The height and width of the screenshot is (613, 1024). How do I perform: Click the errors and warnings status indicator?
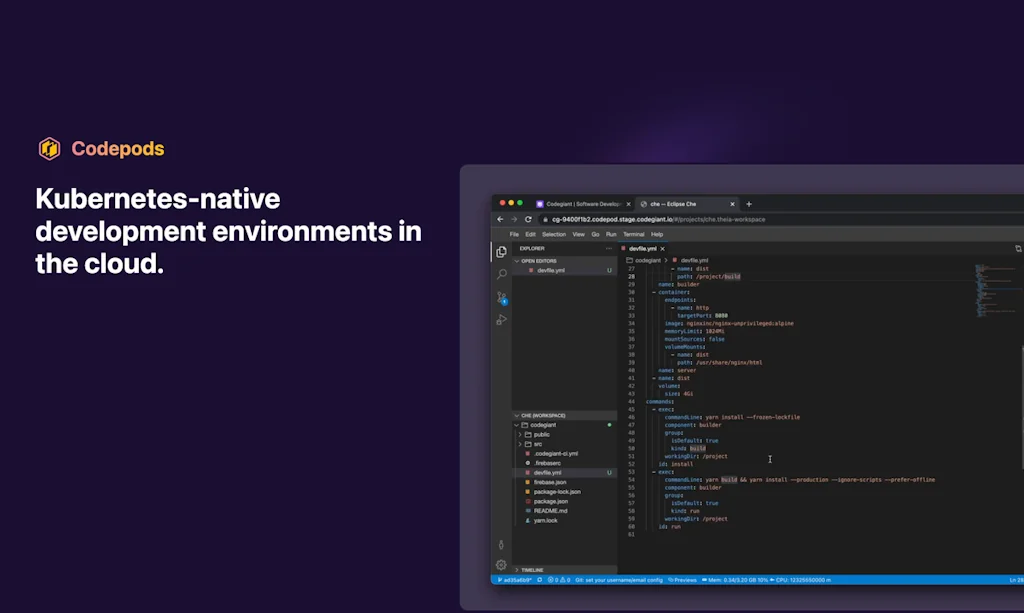[x=558, y=579]
